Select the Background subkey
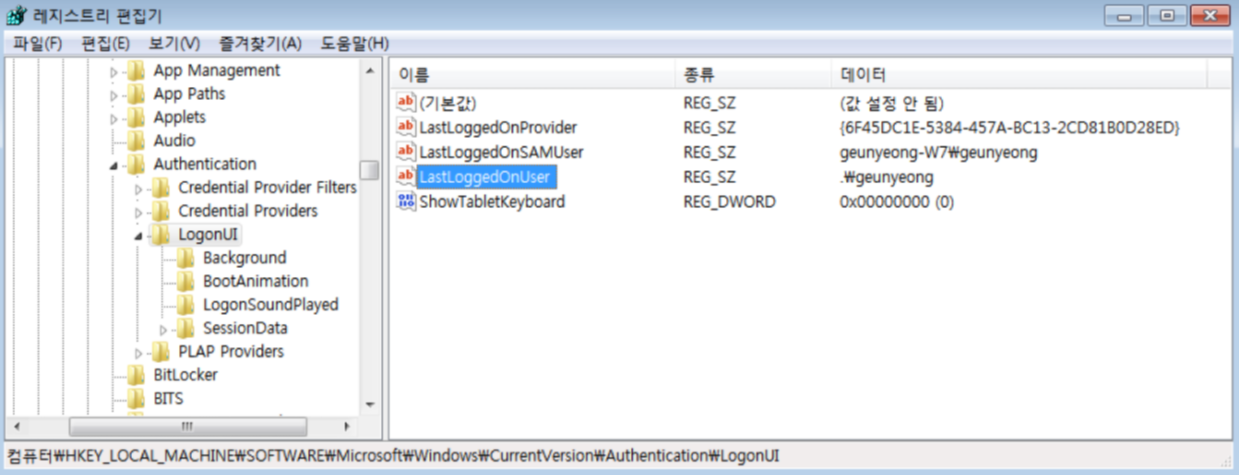Viewport: 1239px width, 475px height. pyautogui.click(x=244, y=258)
